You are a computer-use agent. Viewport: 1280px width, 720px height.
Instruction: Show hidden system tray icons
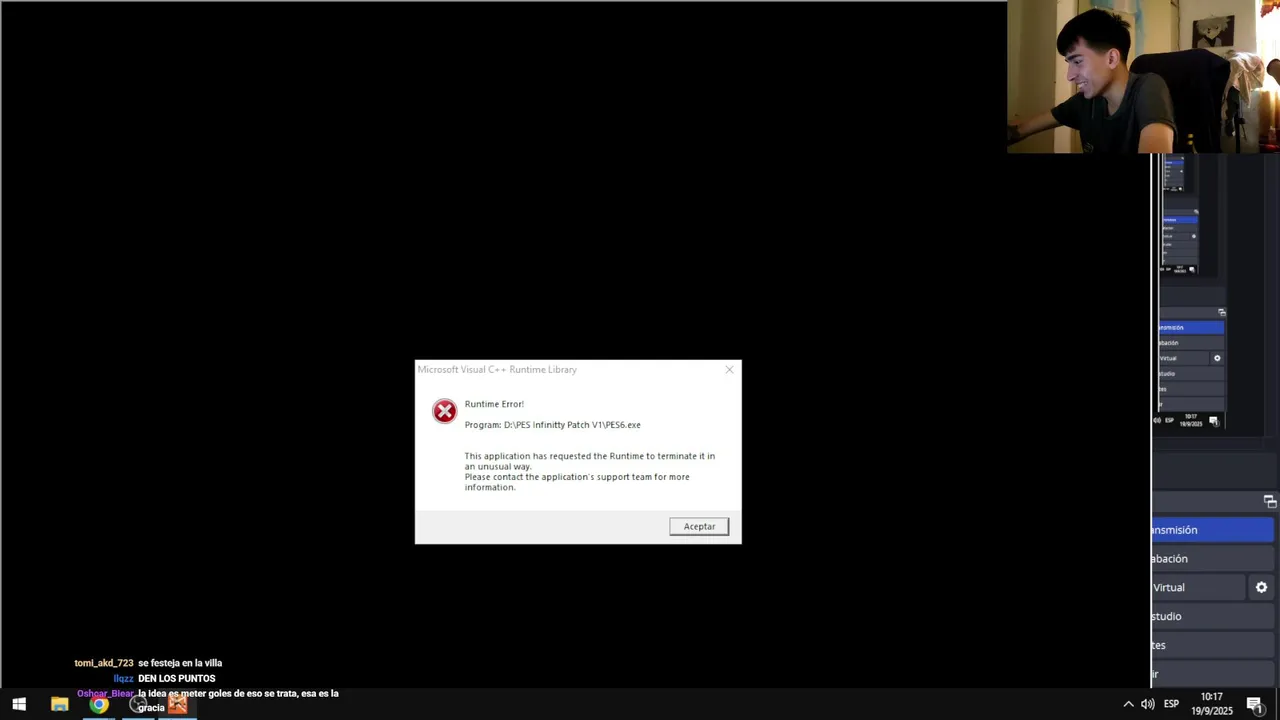pos(1128,704)
